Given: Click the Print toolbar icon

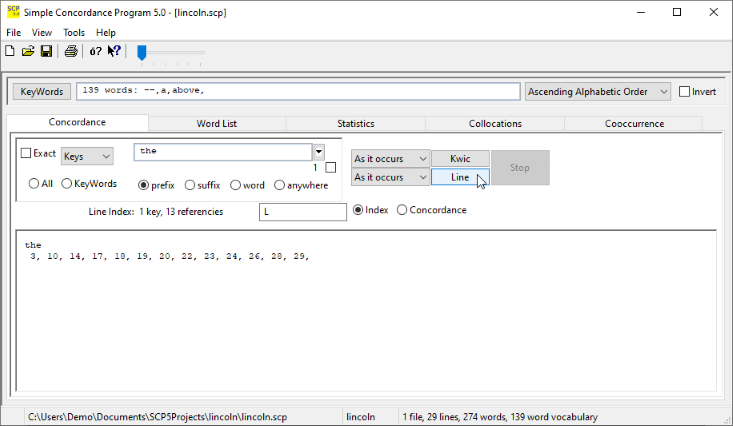Looking at the screenshot, I should (71, 51).
